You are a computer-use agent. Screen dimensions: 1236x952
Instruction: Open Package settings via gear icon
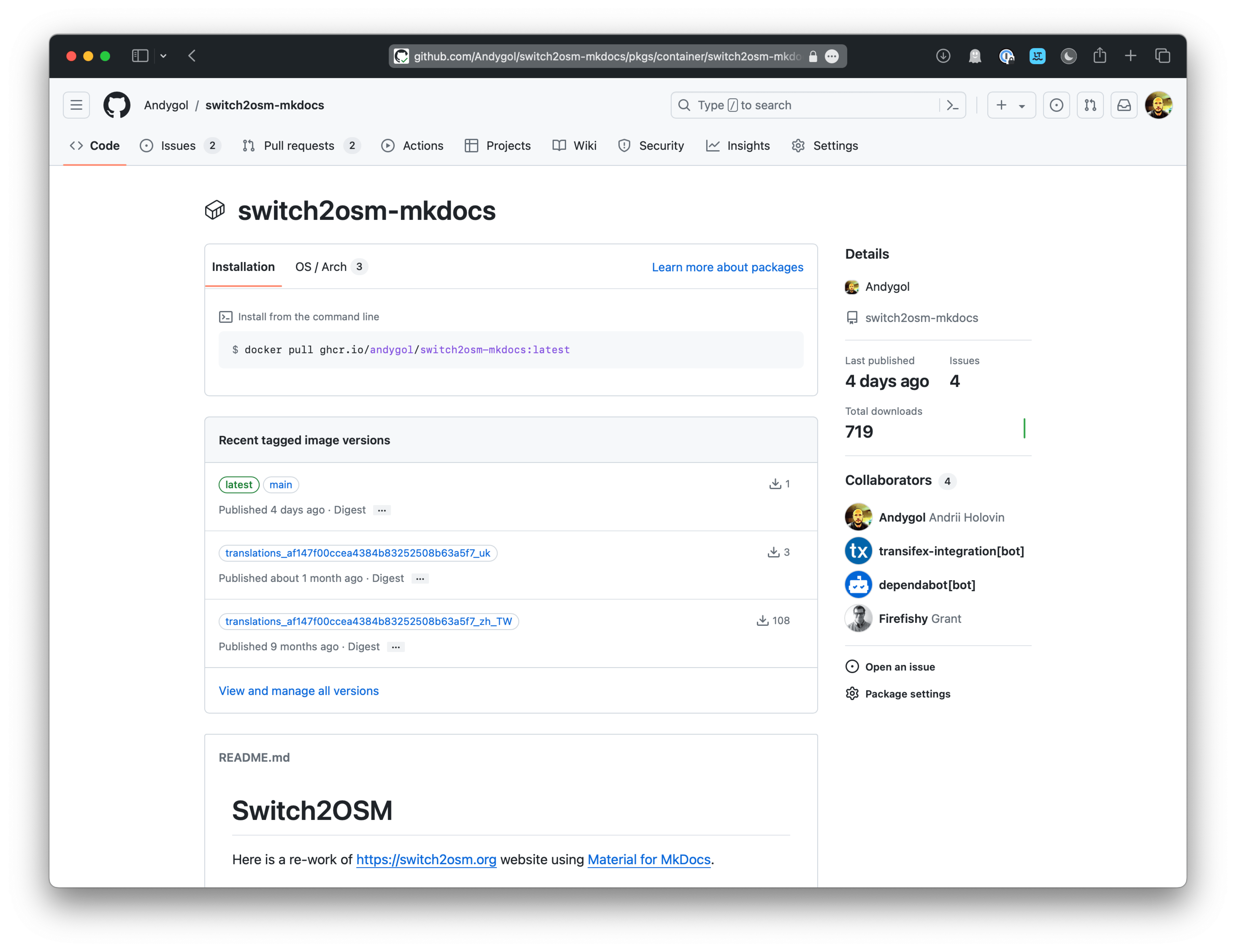coord(852,694)
